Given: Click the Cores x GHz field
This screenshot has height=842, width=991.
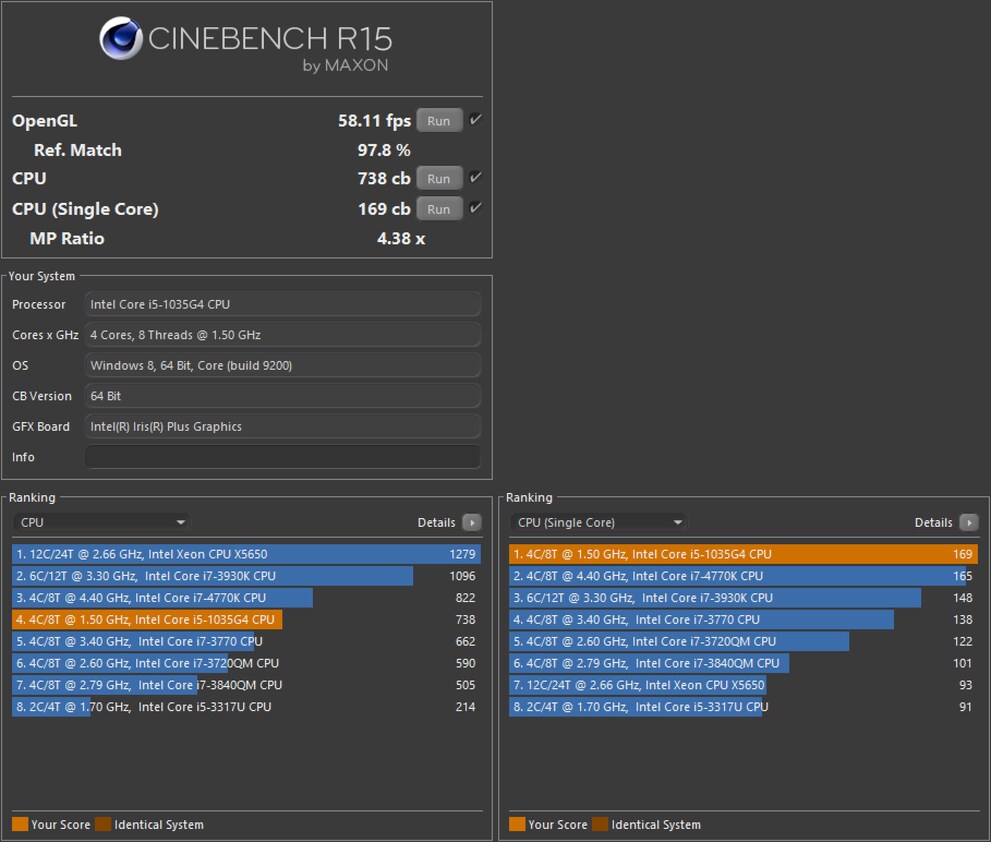Looking at the screenshot, I should (283, 335).
